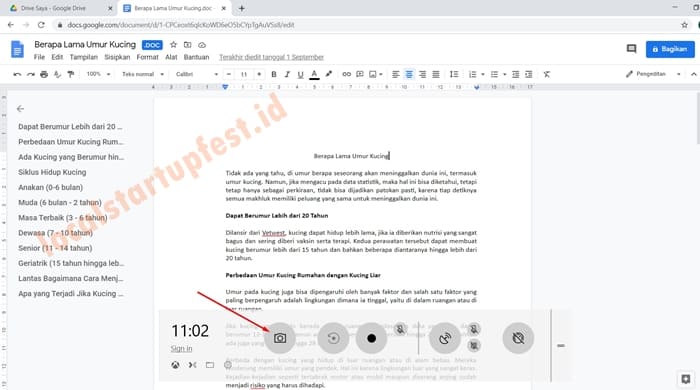Add a comment from the toolbar
The image size is (700, 390).
tap(360, 75)
